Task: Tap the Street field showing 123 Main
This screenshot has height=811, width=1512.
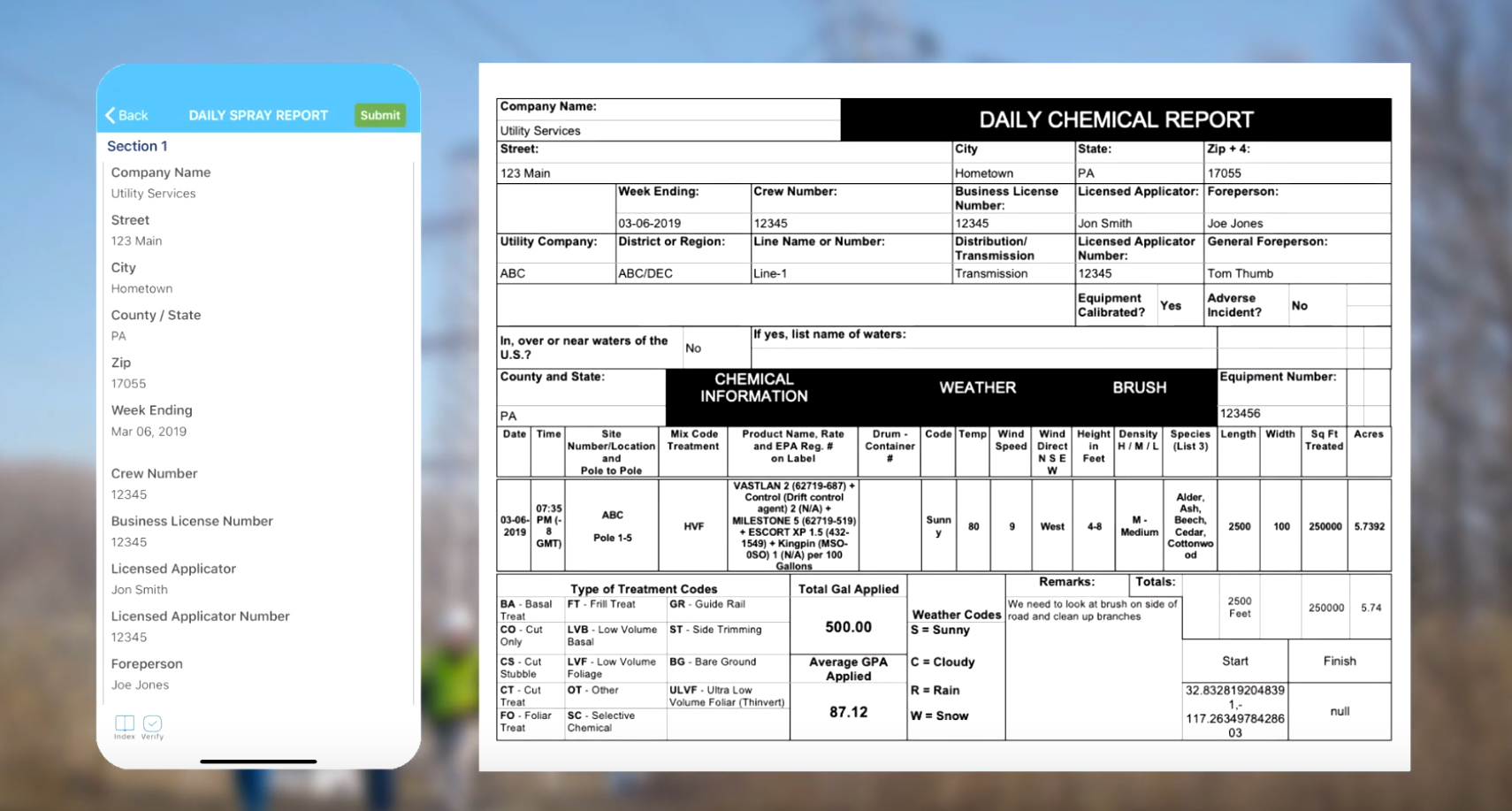Action: (136, 241)
